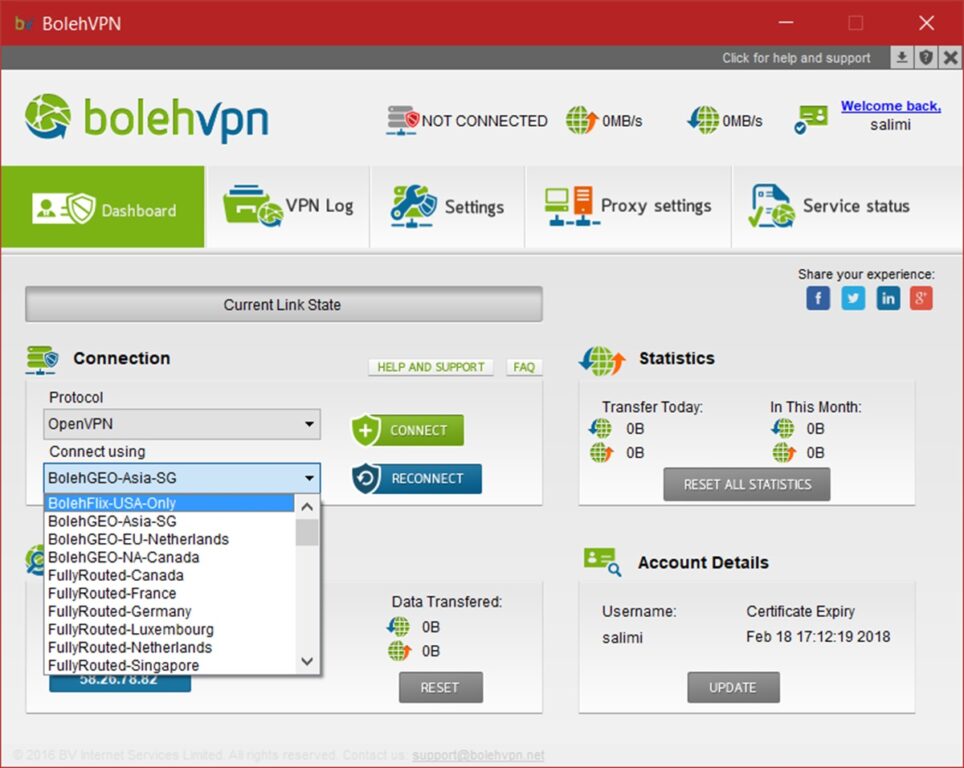
Task: Click the server list scrollbar thumb
Action: [x=307, y=532]
